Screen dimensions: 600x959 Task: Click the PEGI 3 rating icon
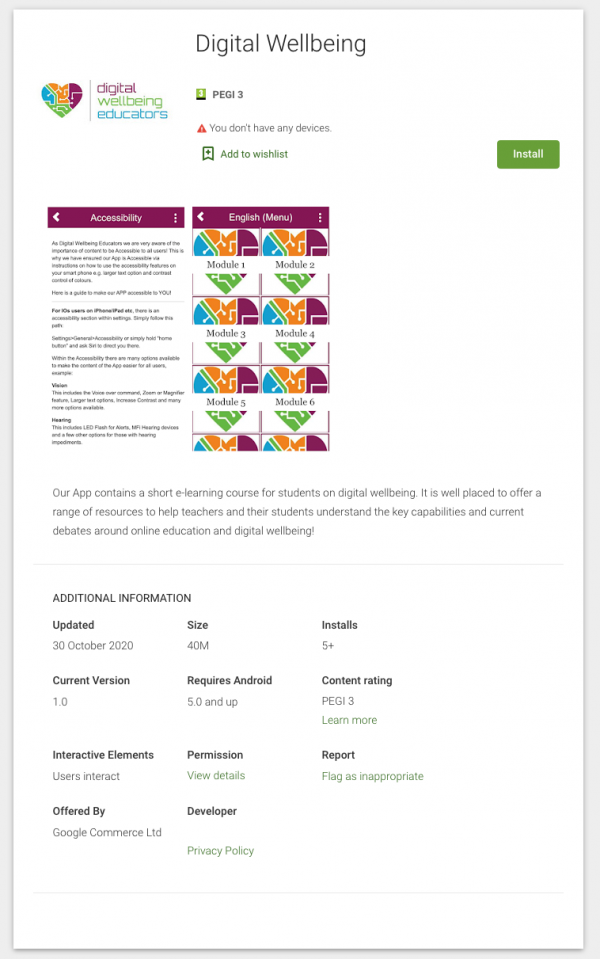[199, 94]
